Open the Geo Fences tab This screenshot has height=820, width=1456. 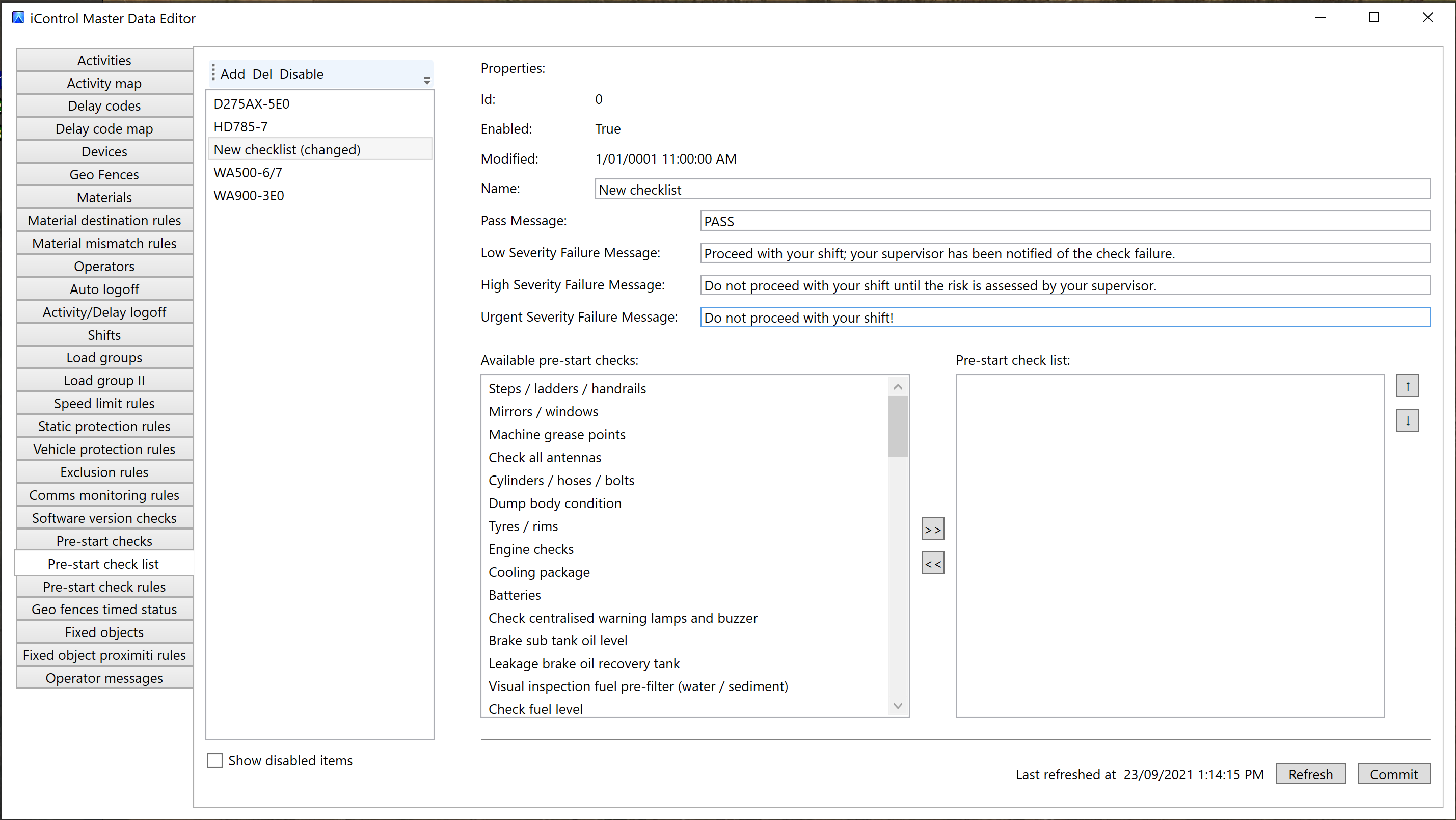(104, 174)
